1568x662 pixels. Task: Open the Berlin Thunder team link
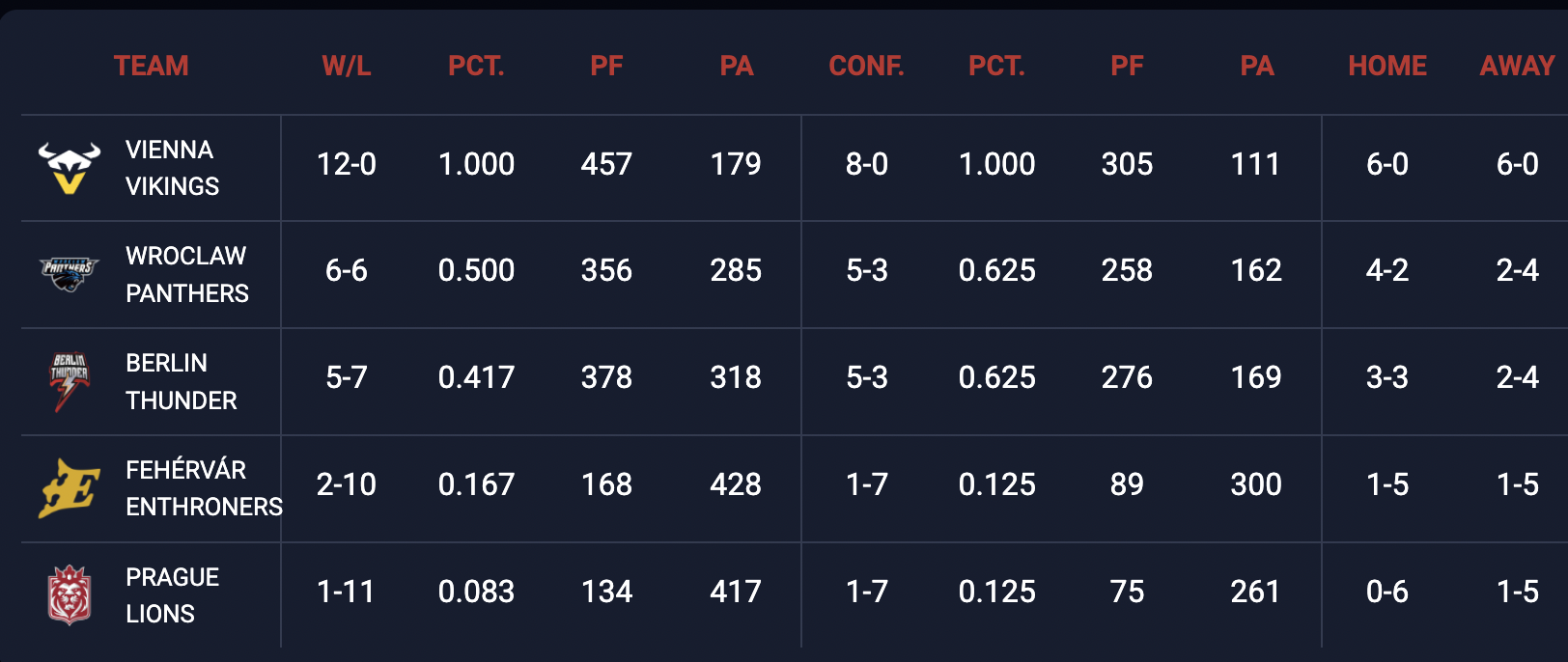coord(181,381)
